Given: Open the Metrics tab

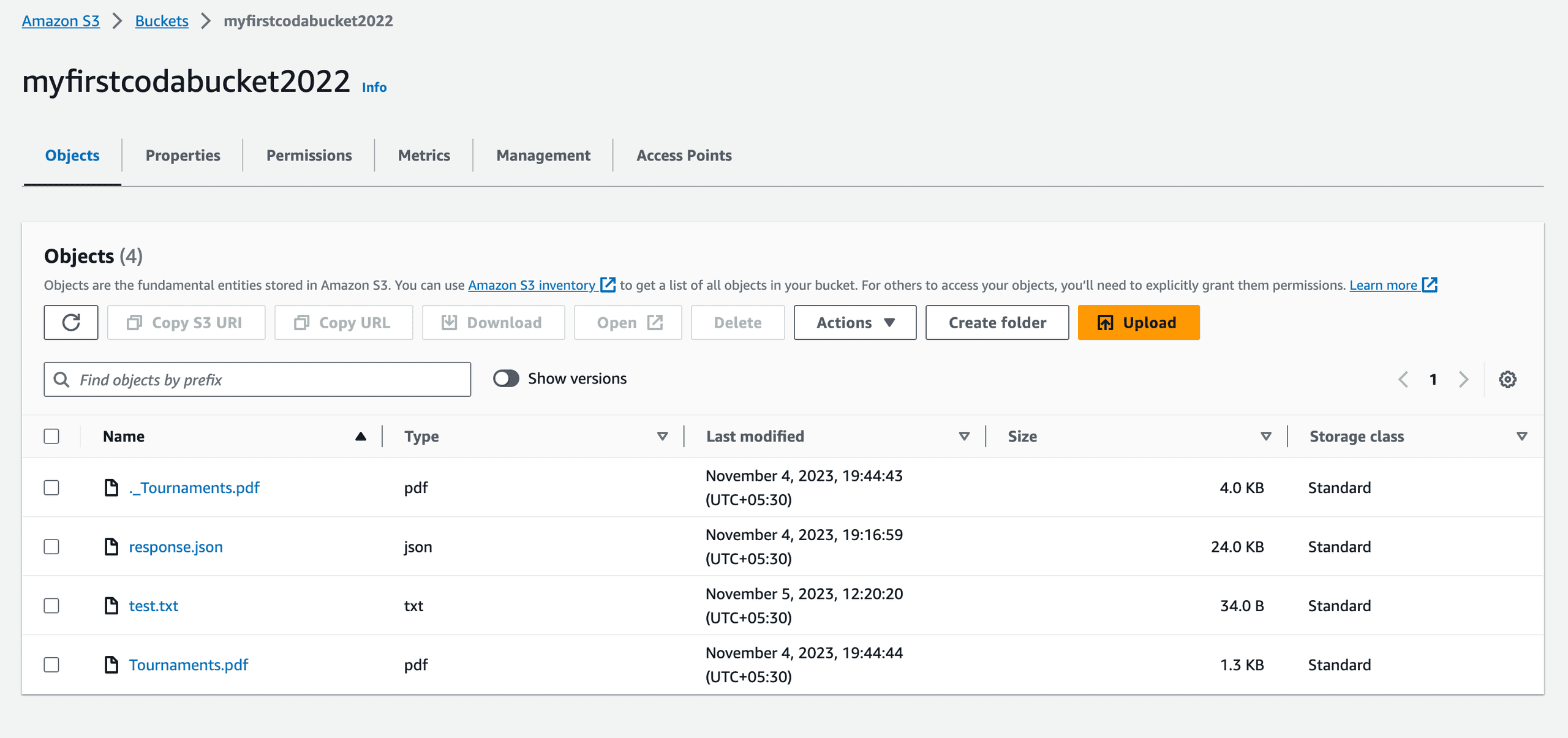Looking at the screenshot, I should [x=424, y=156].
